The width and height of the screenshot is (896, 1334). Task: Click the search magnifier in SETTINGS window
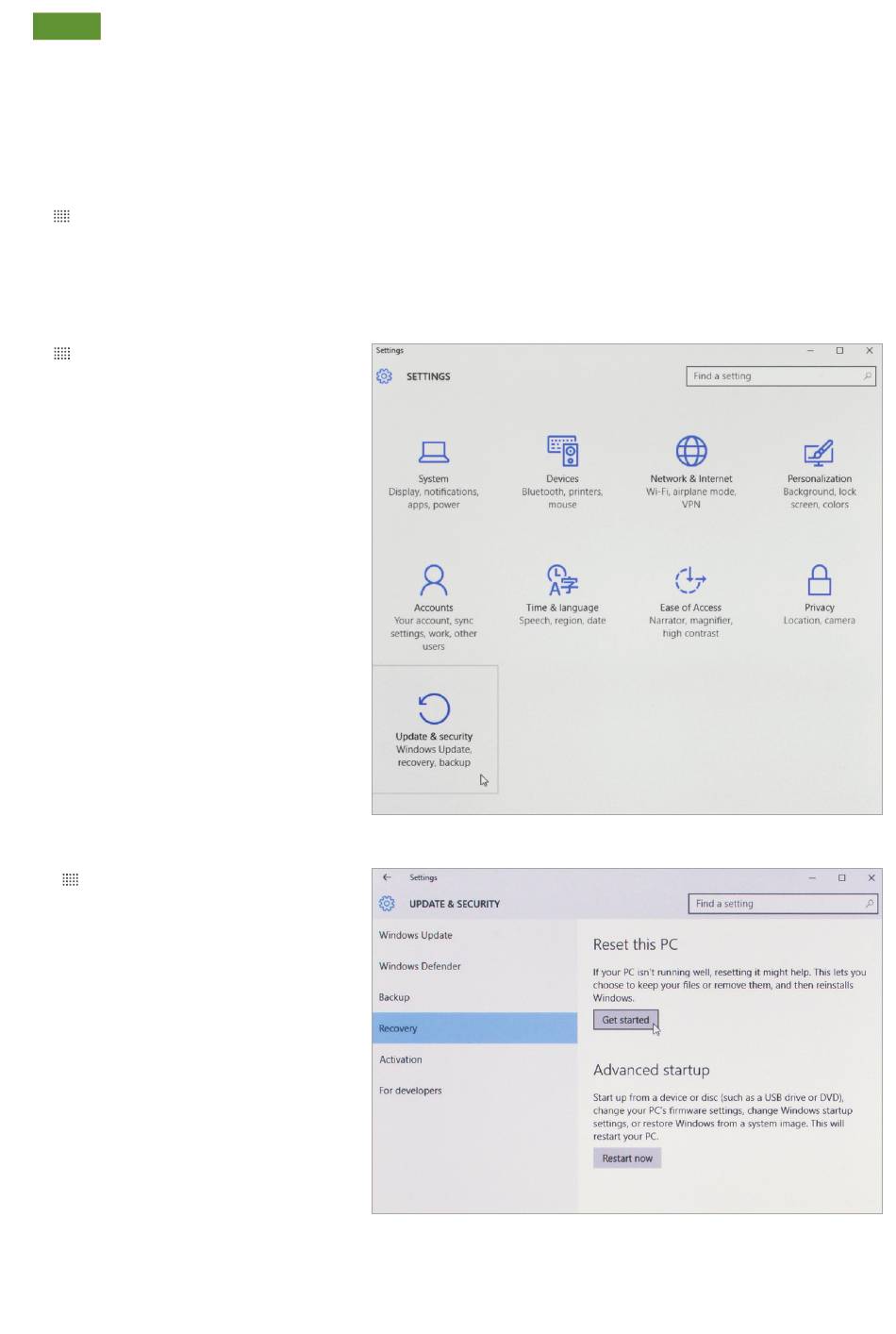[x=868, y=376]
